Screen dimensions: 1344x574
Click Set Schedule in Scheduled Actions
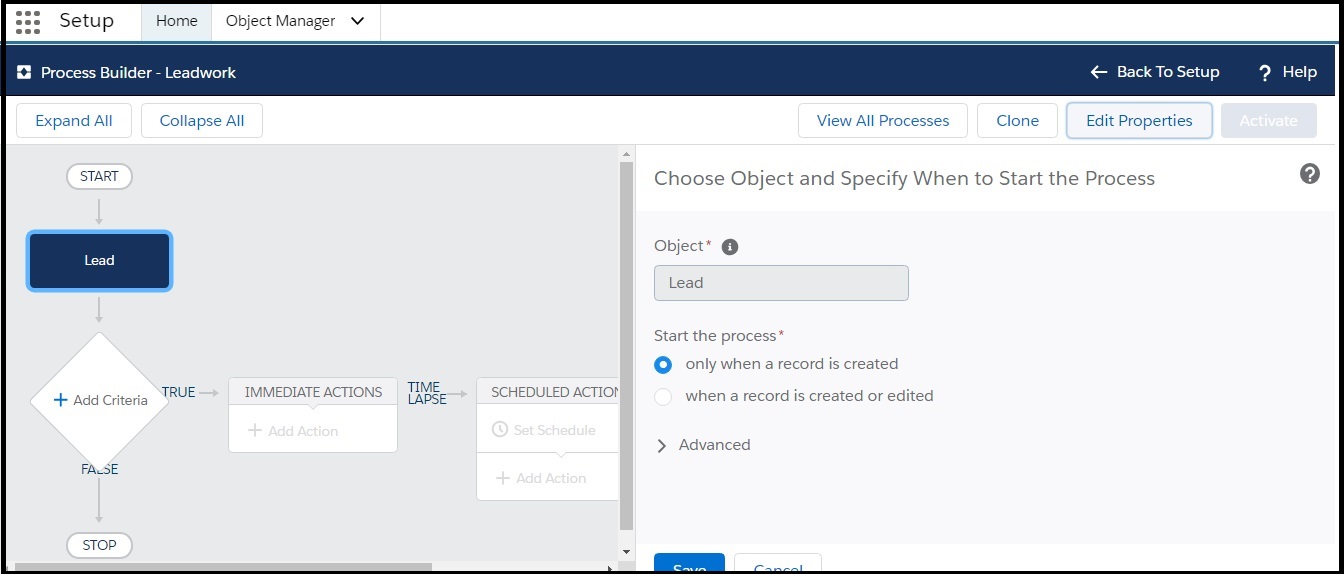tap(544, 430)
